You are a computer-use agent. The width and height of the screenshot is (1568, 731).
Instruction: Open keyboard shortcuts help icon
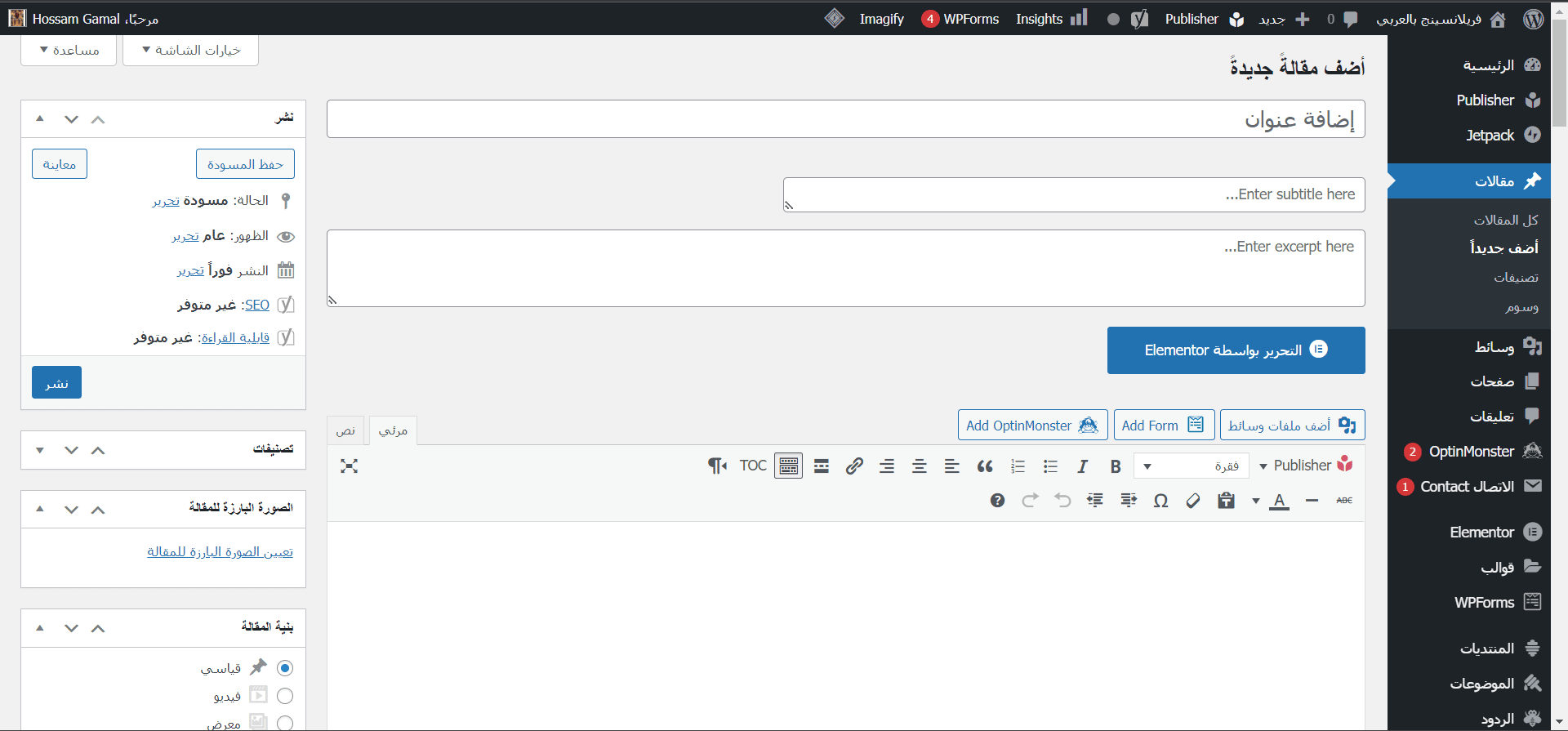(997, 501)
